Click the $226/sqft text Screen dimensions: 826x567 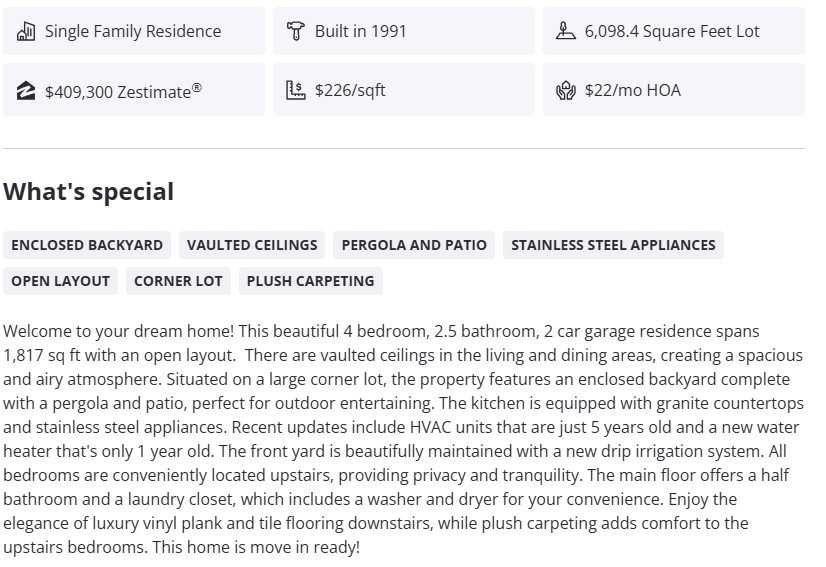350,90
